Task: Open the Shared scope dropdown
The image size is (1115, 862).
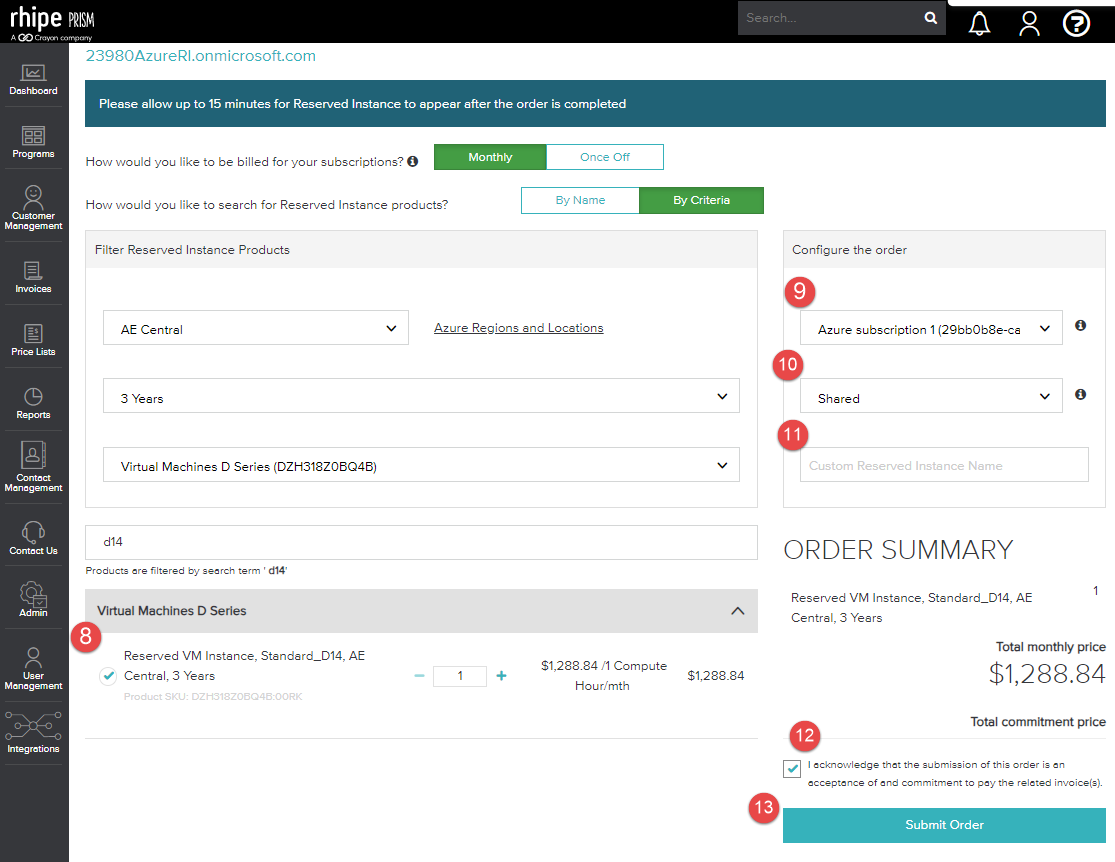Action: 931,396
